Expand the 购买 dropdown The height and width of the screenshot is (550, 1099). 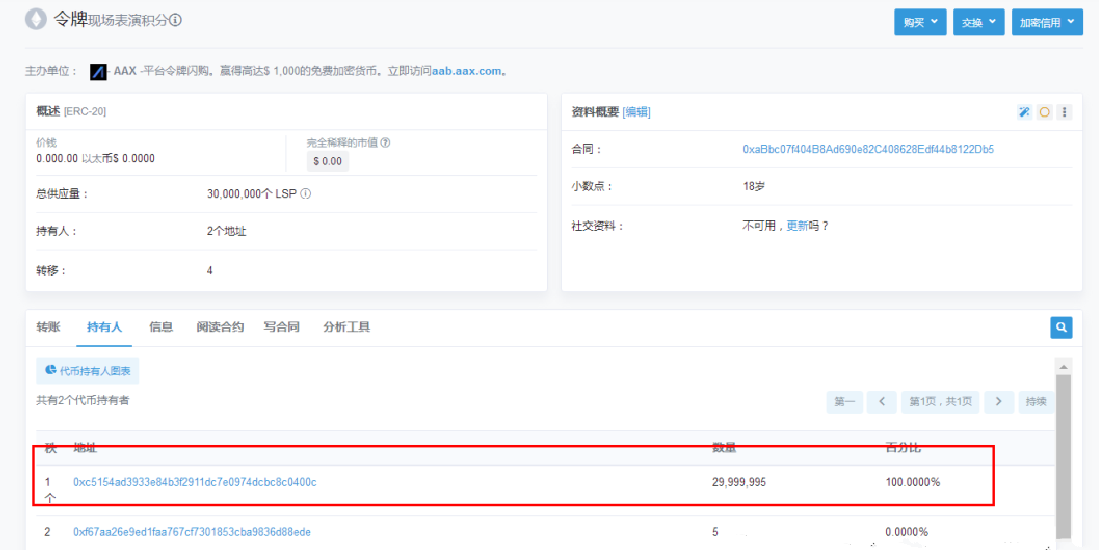pos(919,22)
